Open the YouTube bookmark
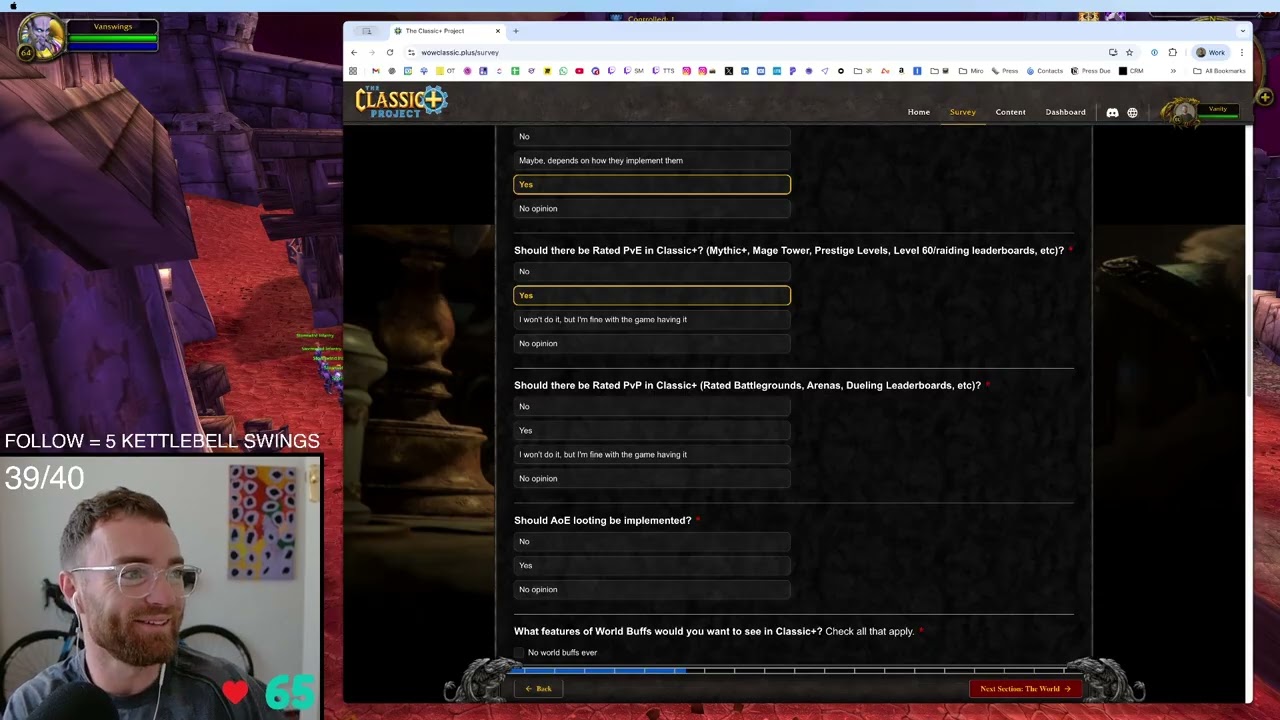Image resolution: width=1280 pixels, height=720 pixels. pyautogui.click(x=579, y=71)
